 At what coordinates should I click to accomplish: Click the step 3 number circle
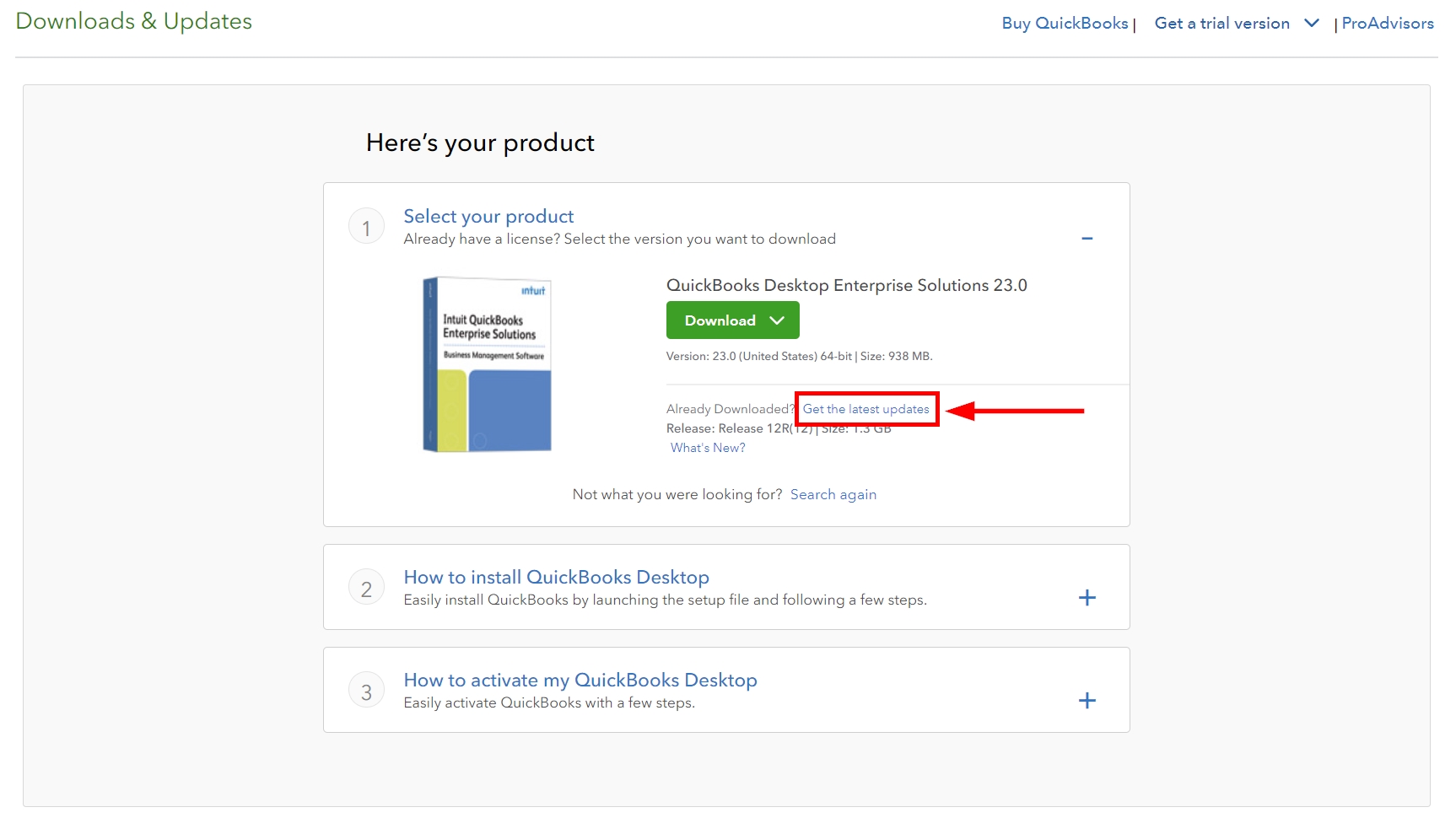tap(366, 690)
